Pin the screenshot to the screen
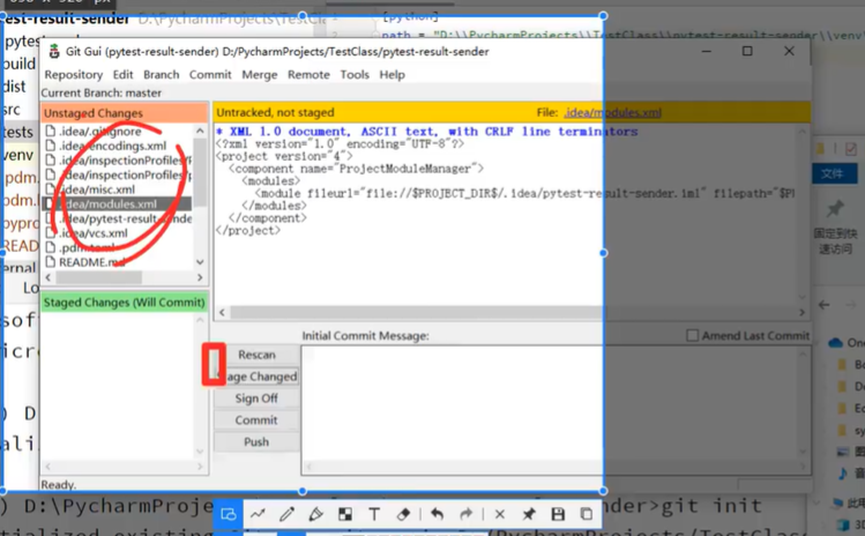 coord(528,514)
